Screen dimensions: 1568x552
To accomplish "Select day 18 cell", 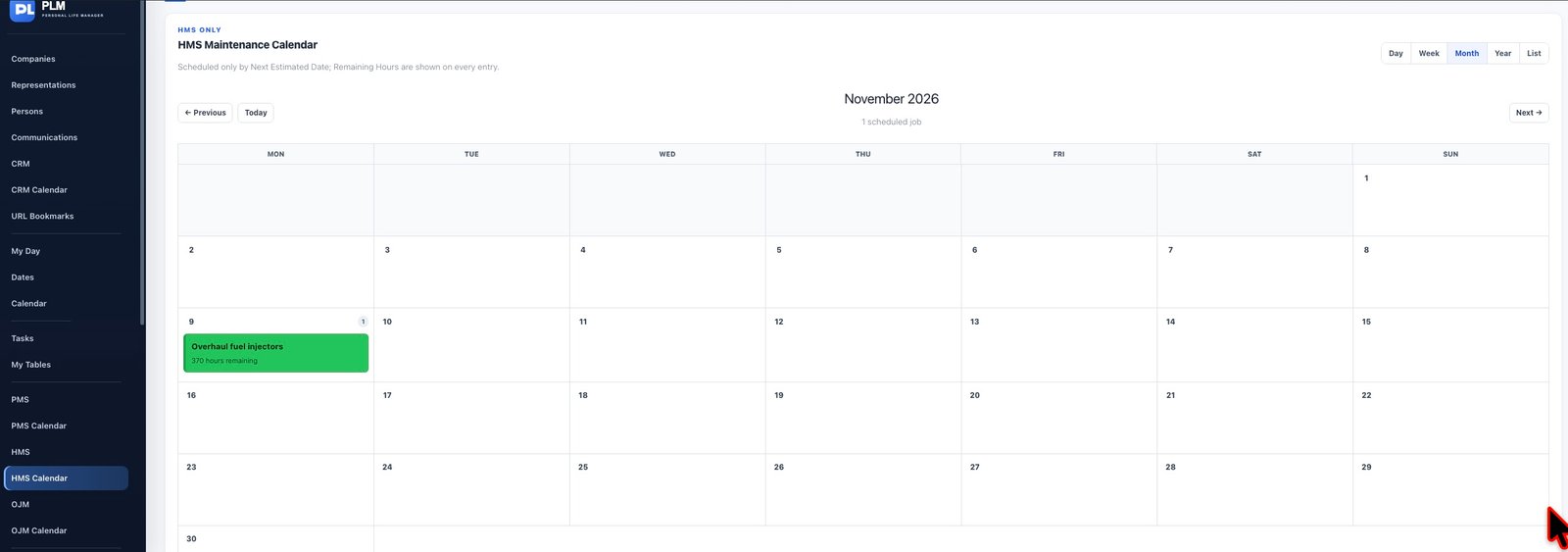I will (x=667, y=418).
